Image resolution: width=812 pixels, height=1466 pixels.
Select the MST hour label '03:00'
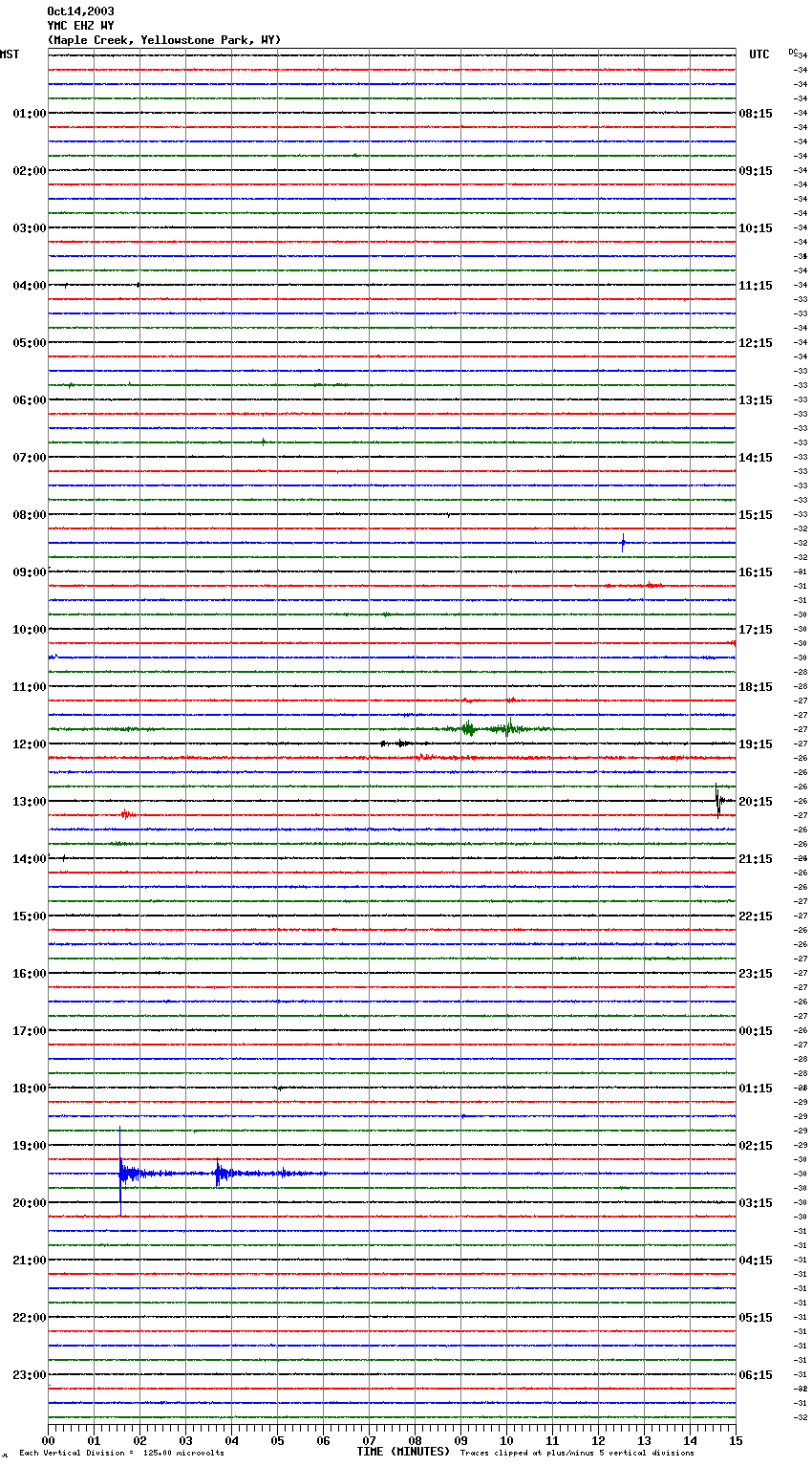click(x=30, y=228)
